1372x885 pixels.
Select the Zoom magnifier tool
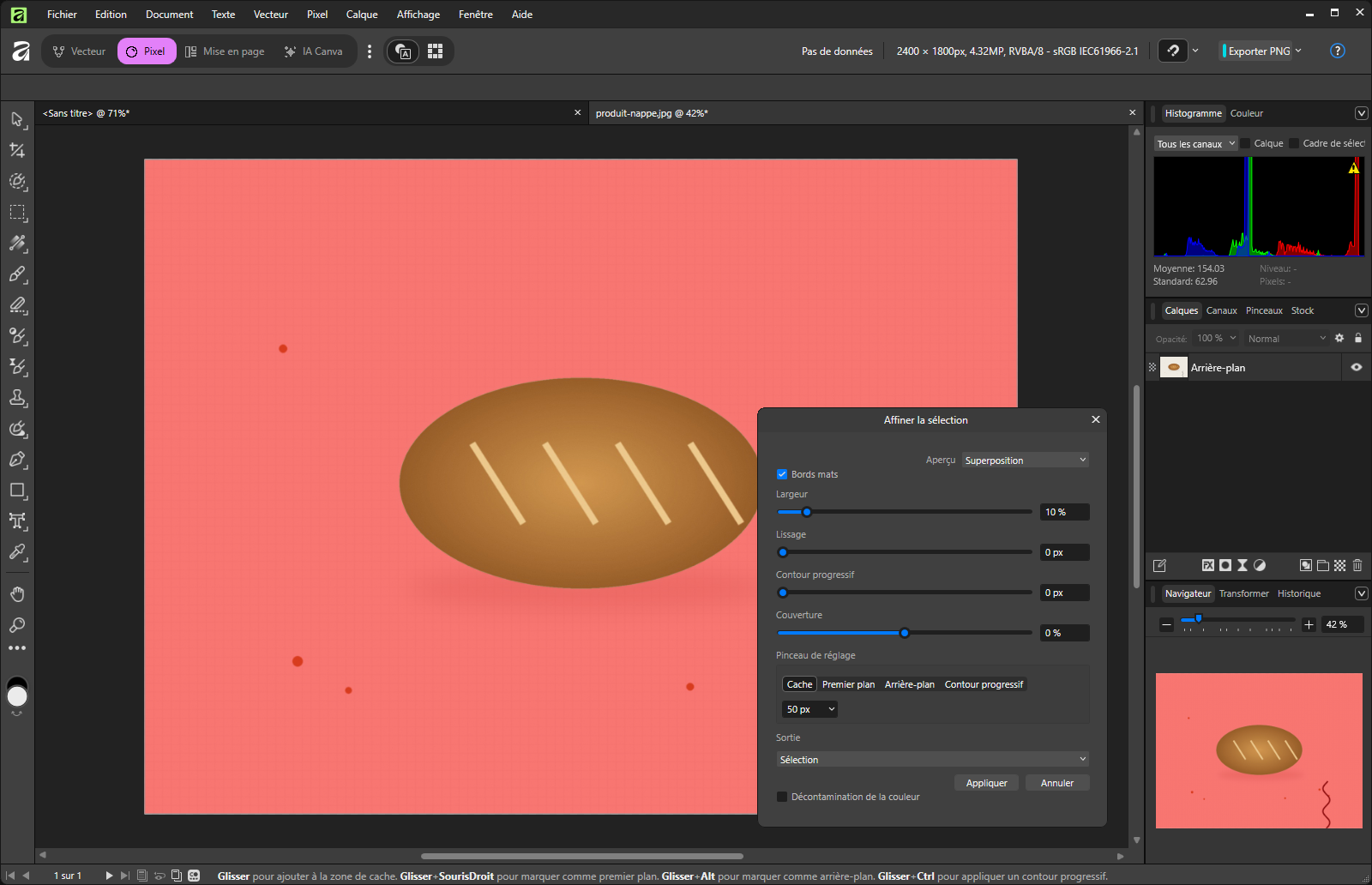click(x=17, y=624)
